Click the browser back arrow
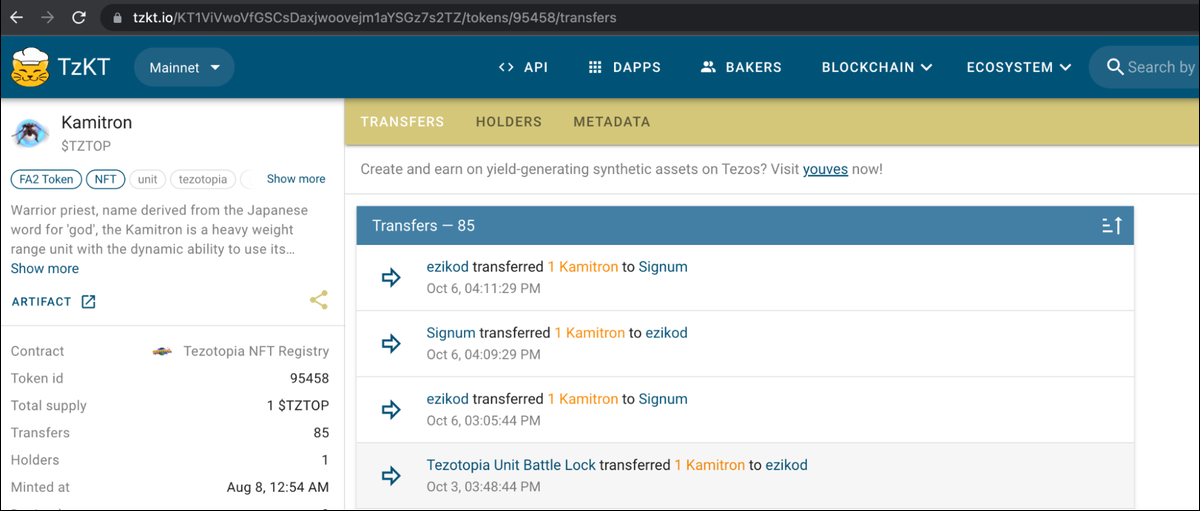 click(16, 18)
